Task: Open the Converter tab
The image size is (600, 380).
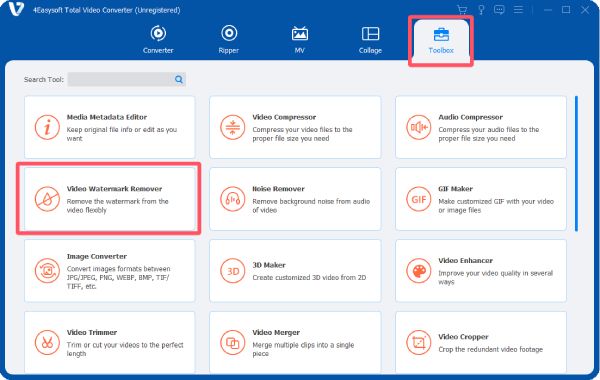Action: coord(158,39)
